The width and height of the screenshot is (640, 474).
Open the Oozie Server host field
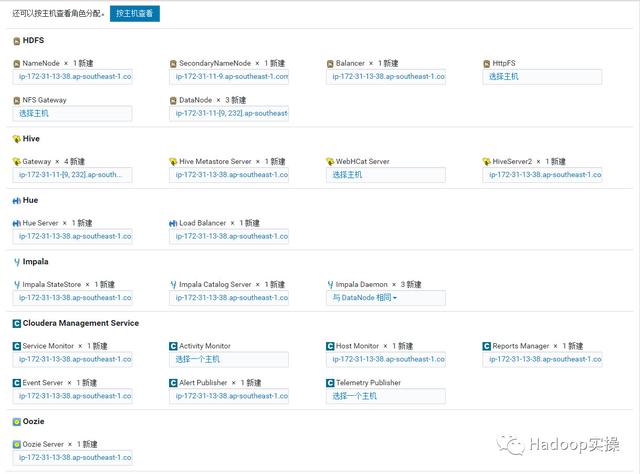(73, 458)
